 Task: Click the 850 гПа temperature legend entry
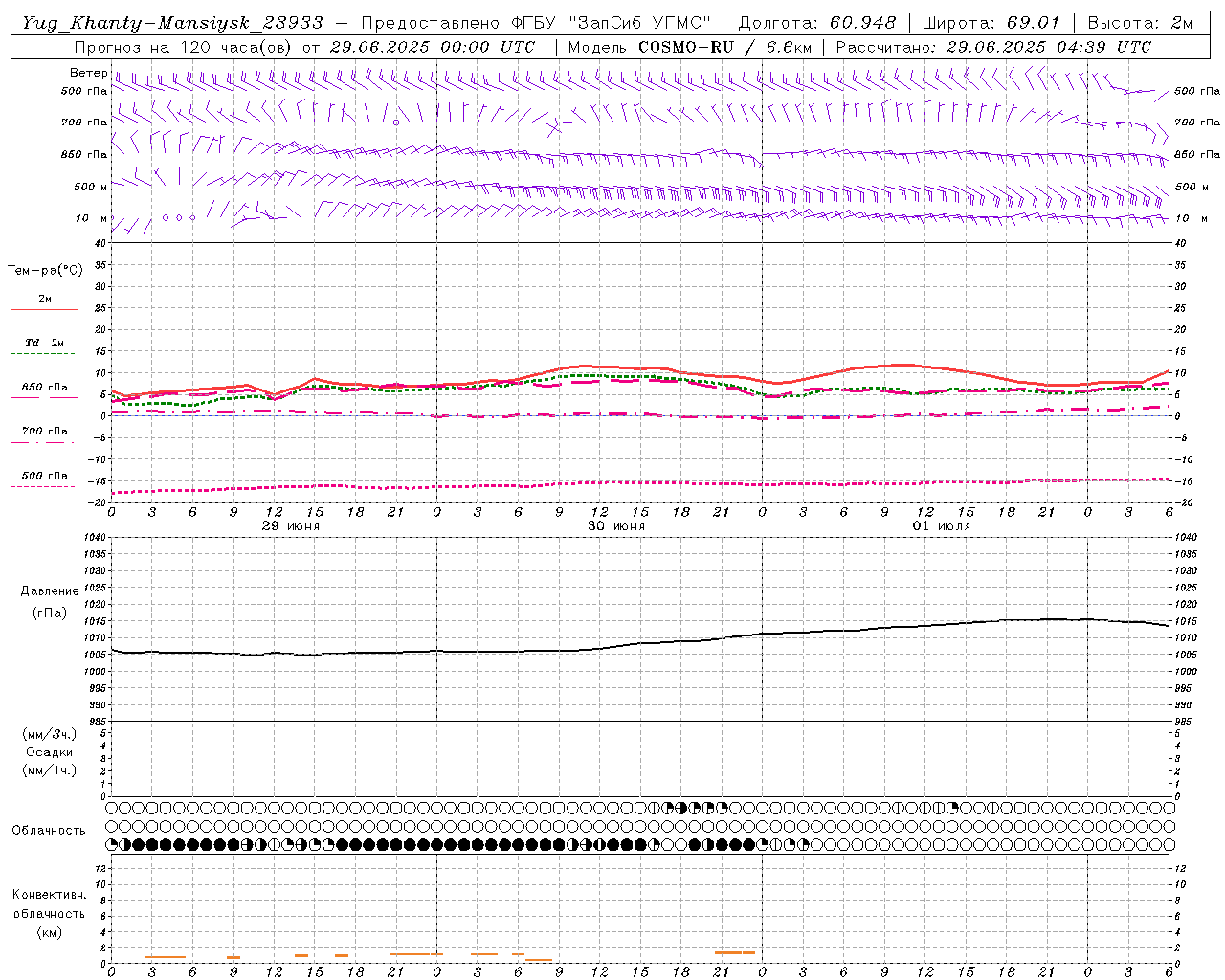click(x=44, y=387)
